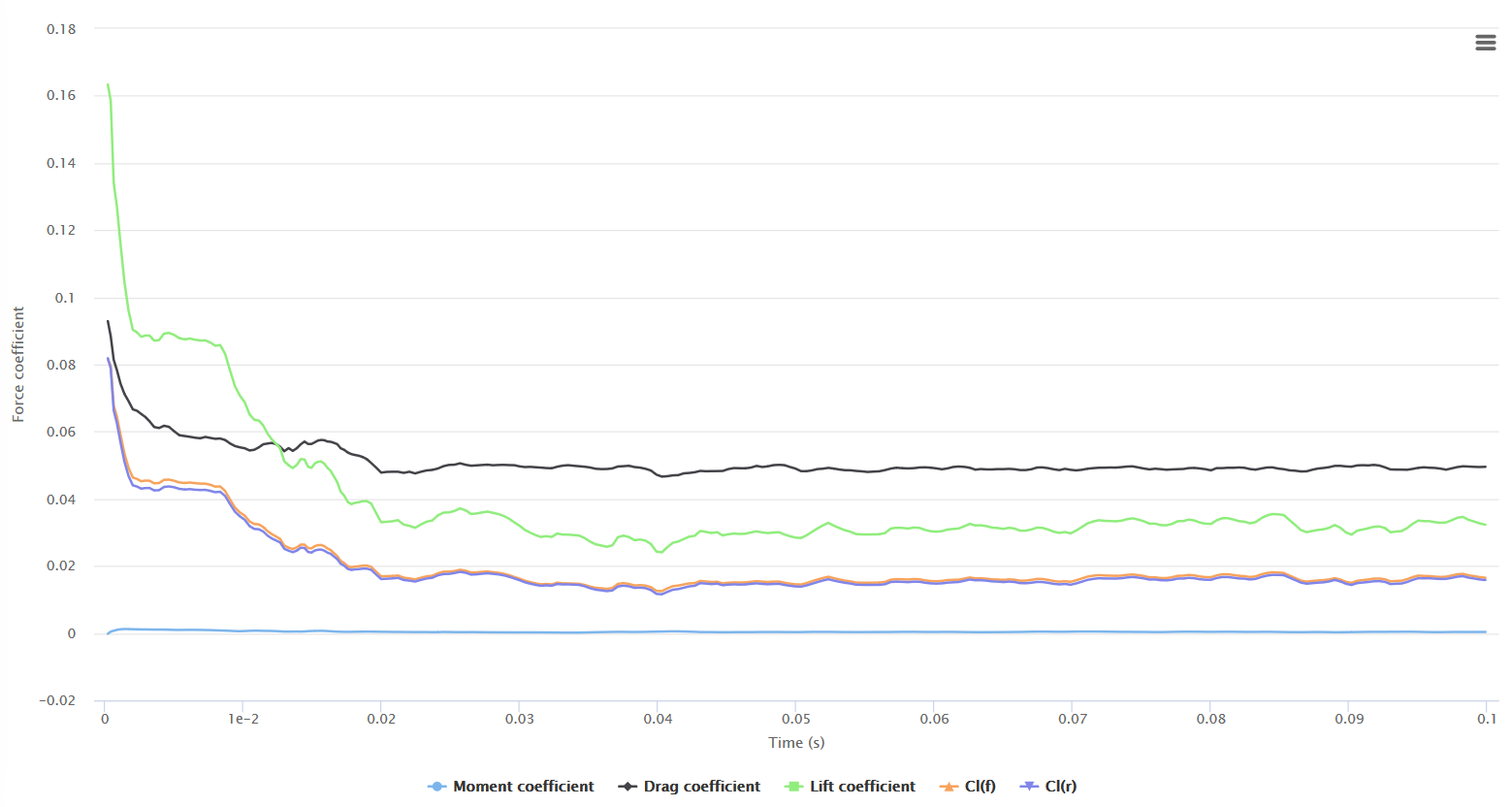
Task: Toggle Lift coefficient series visibility text
Action: coord(862,787)
